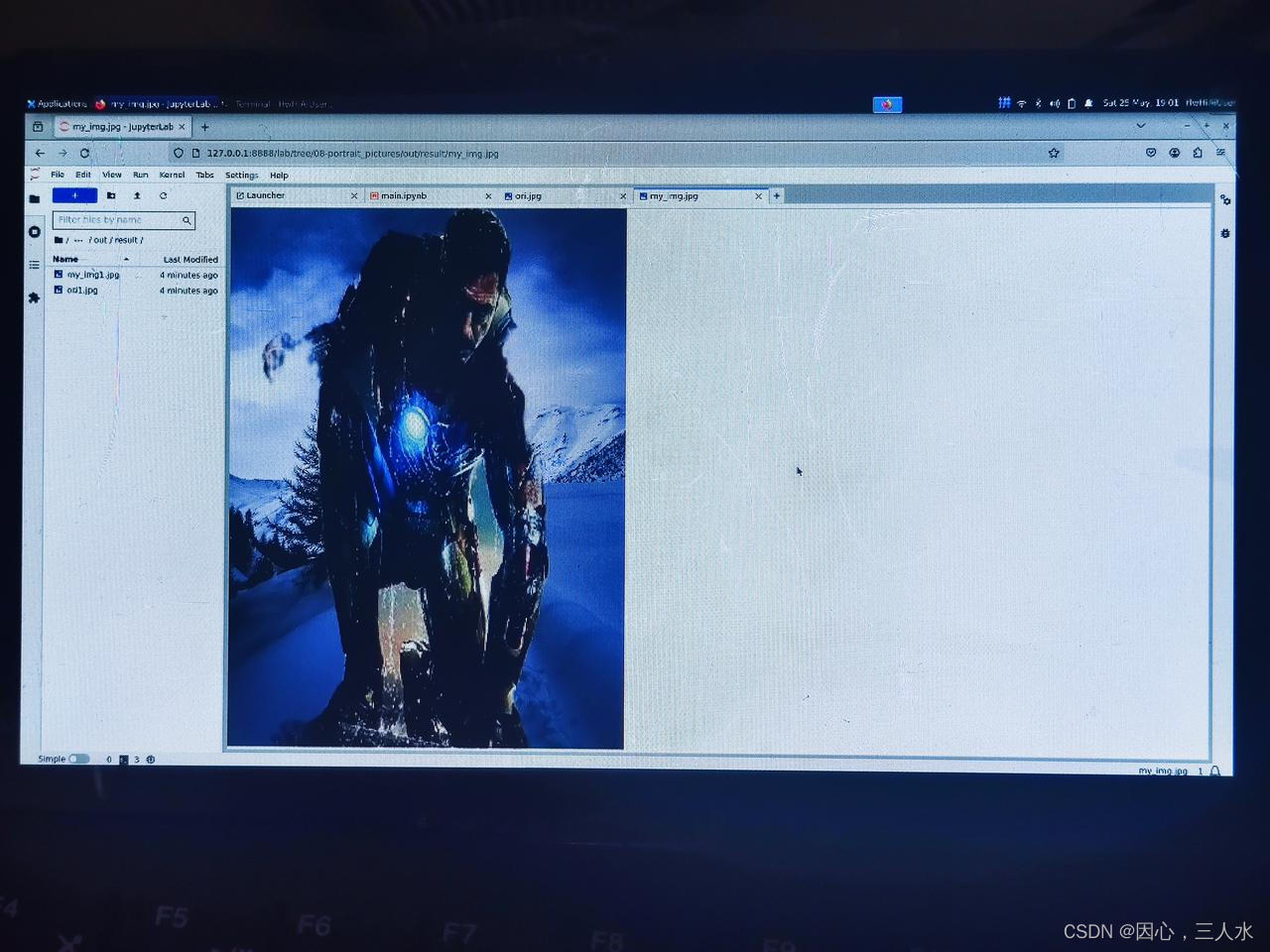Click the Wi-Fi icon in the system tray
Screen dimensions: 1270x952
coord(1022,103)
